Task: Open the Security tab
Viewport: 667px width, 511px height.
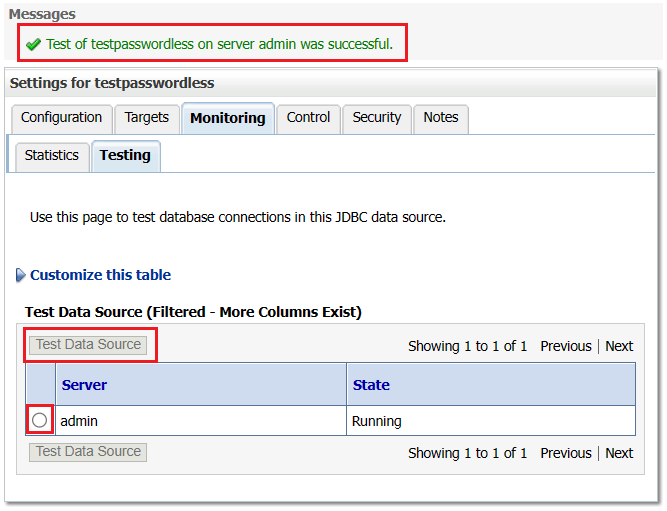Action: (x=377, y=118)
